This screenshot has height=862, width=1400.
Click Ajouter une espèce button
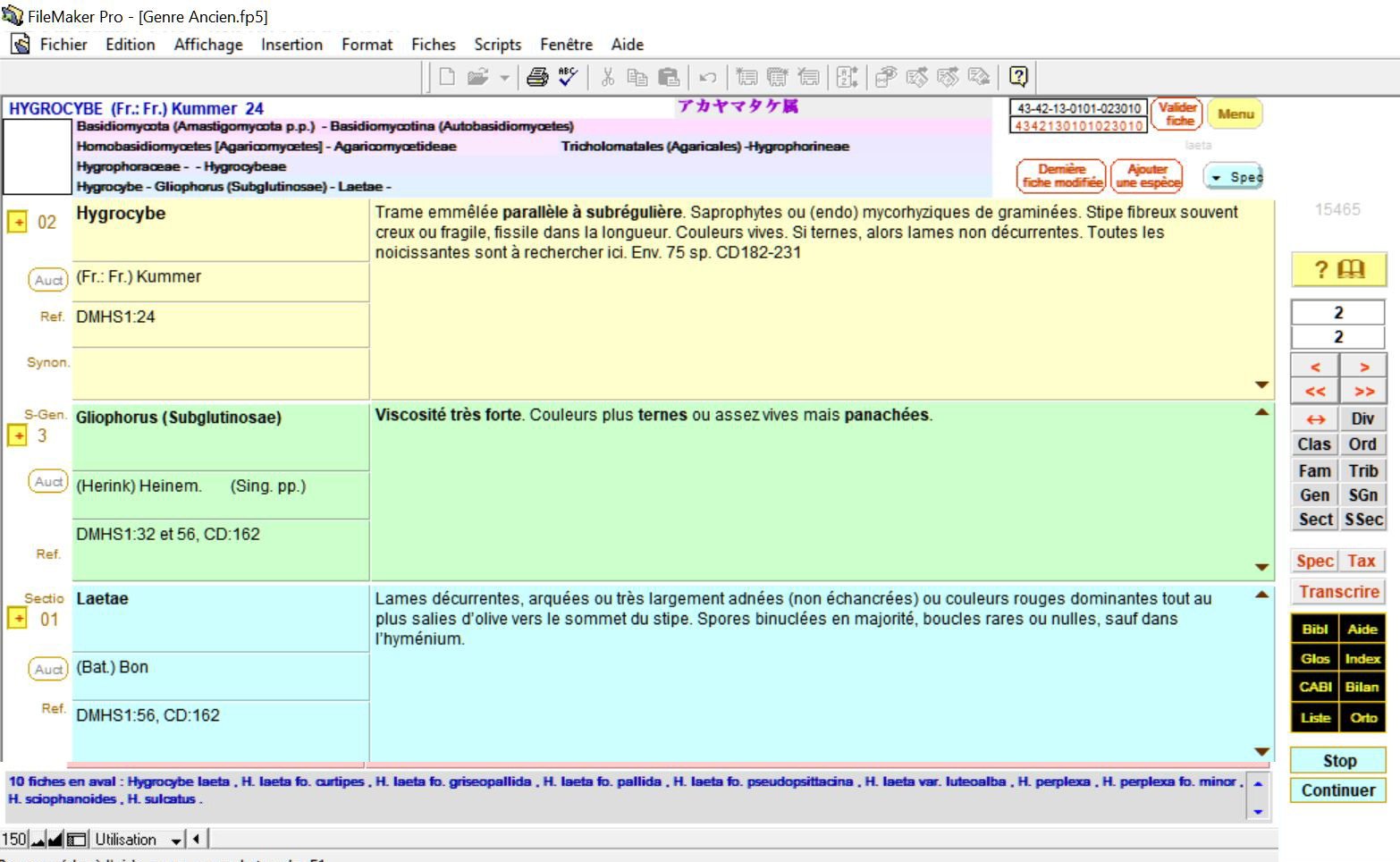[1148, 175]
